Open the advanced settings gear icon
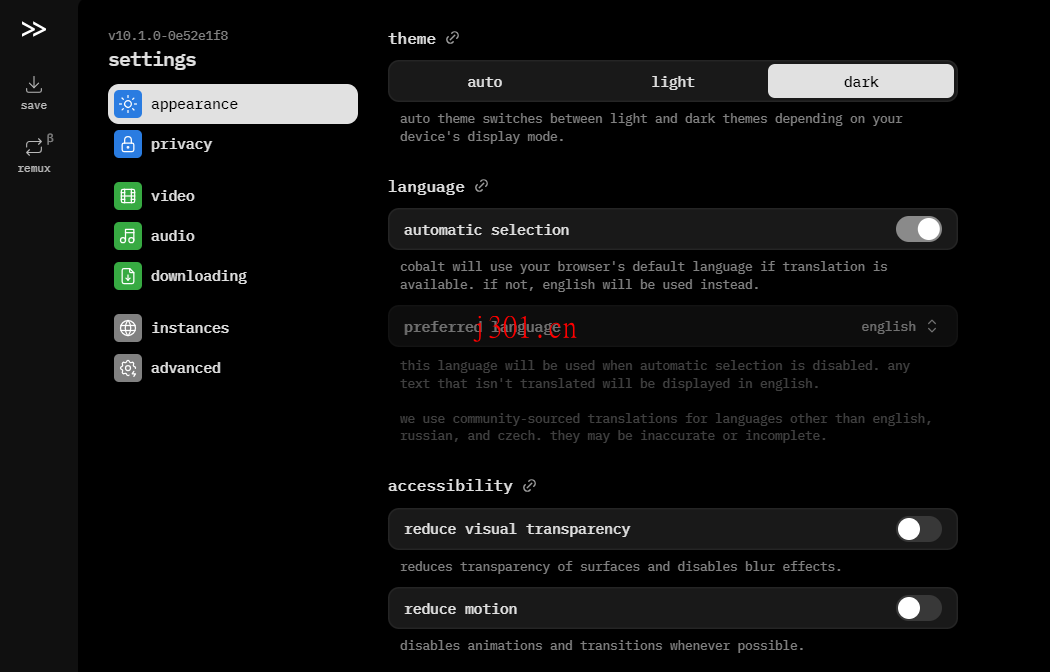Viewport: 1050px width, 672px height. pyautogui.click(x=127, y=367)
